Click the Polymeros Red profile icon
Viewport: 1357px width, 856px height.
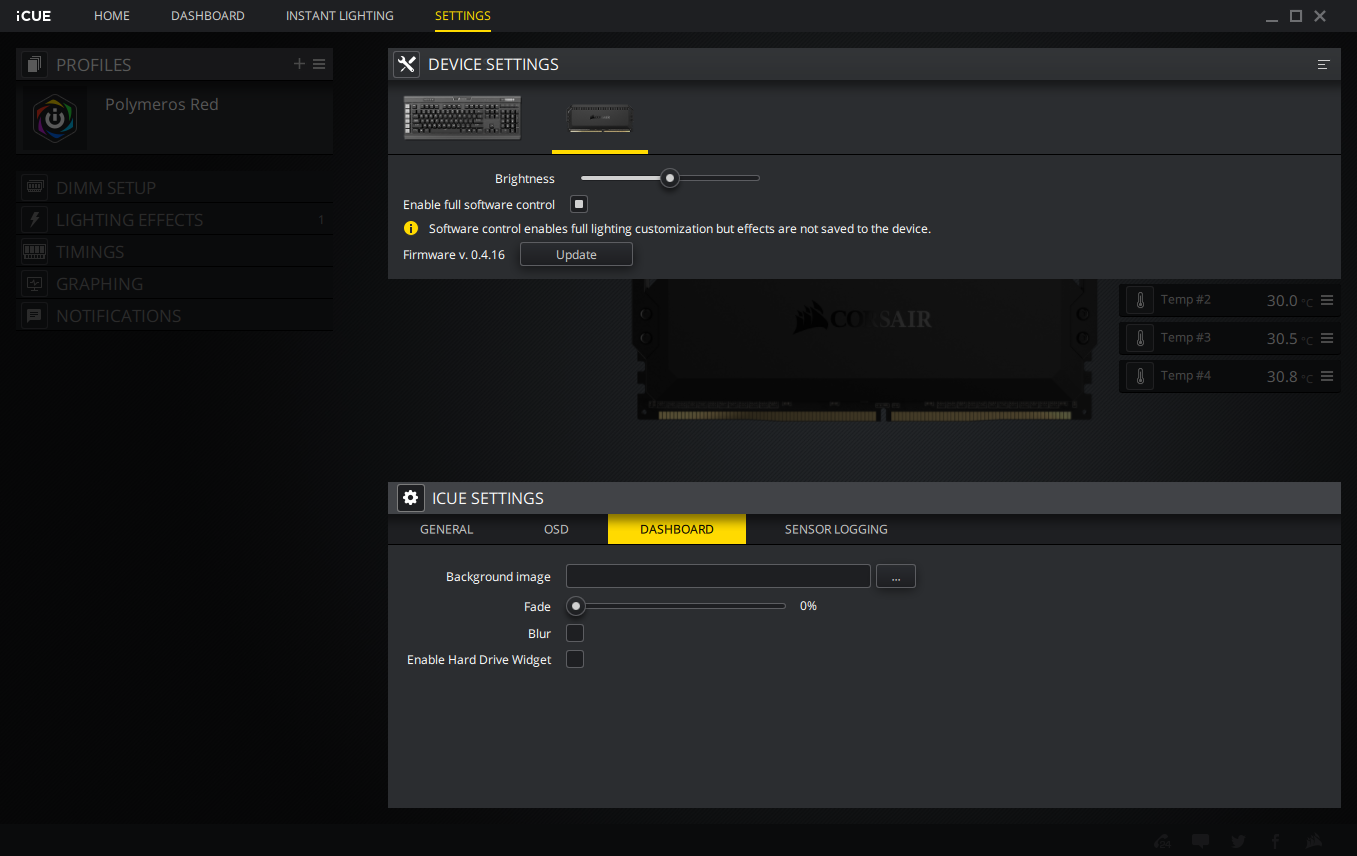[55, 119]
